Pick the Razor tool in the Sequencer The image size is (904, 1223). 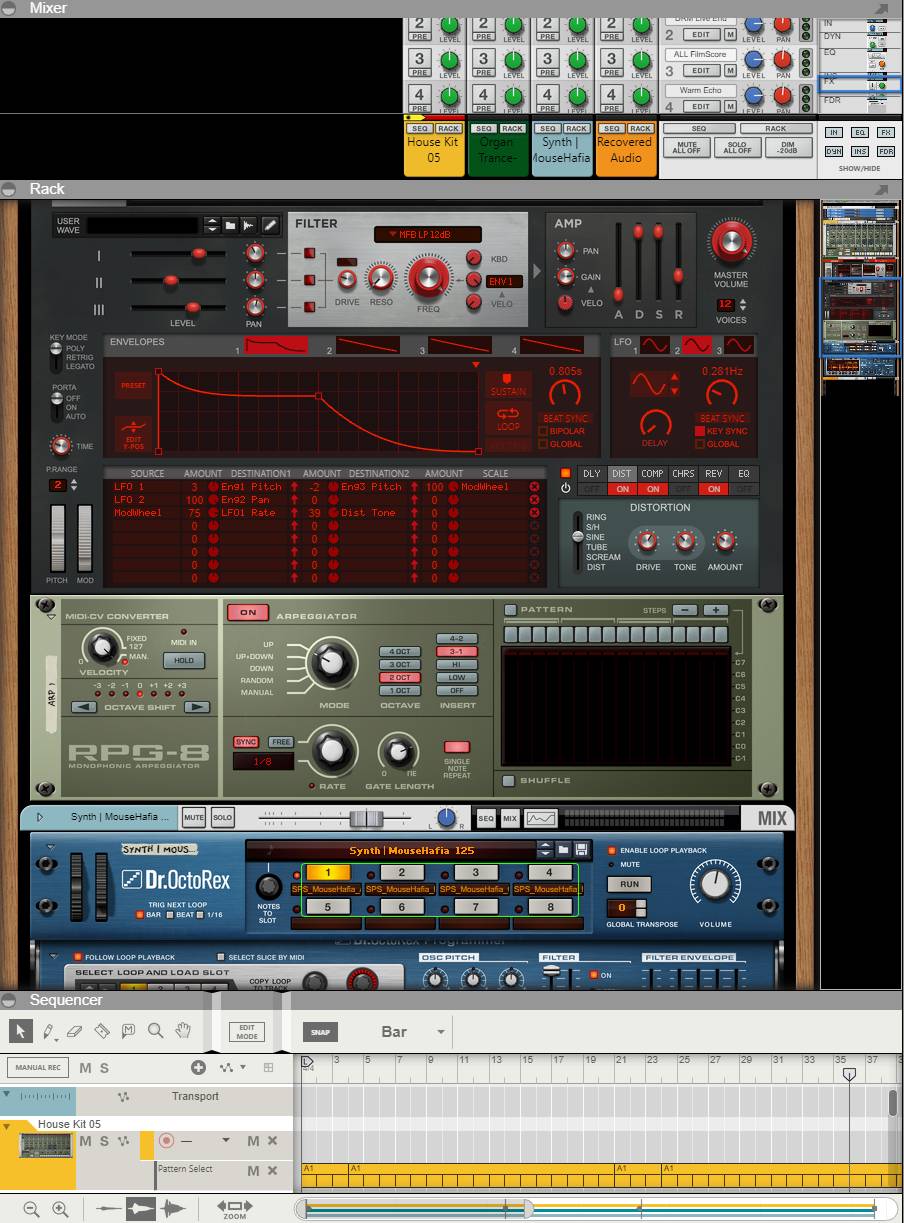[100, 1031]
